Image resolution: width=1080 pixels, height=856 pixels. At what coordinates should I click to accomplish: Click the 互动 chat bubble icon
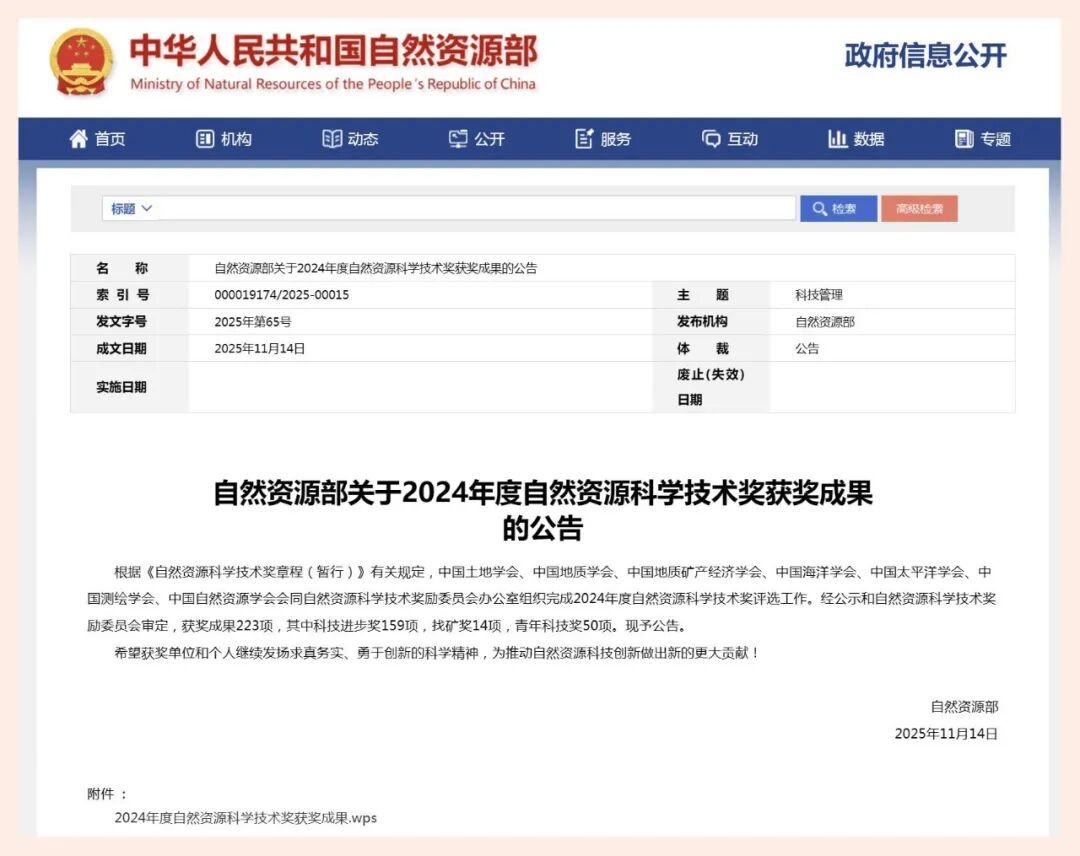click(711, 139)
